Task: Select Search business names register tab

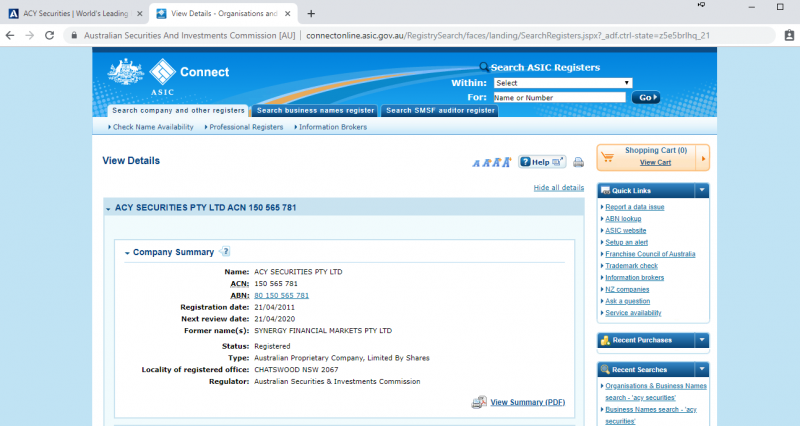Action: click(x=315, y=111)
